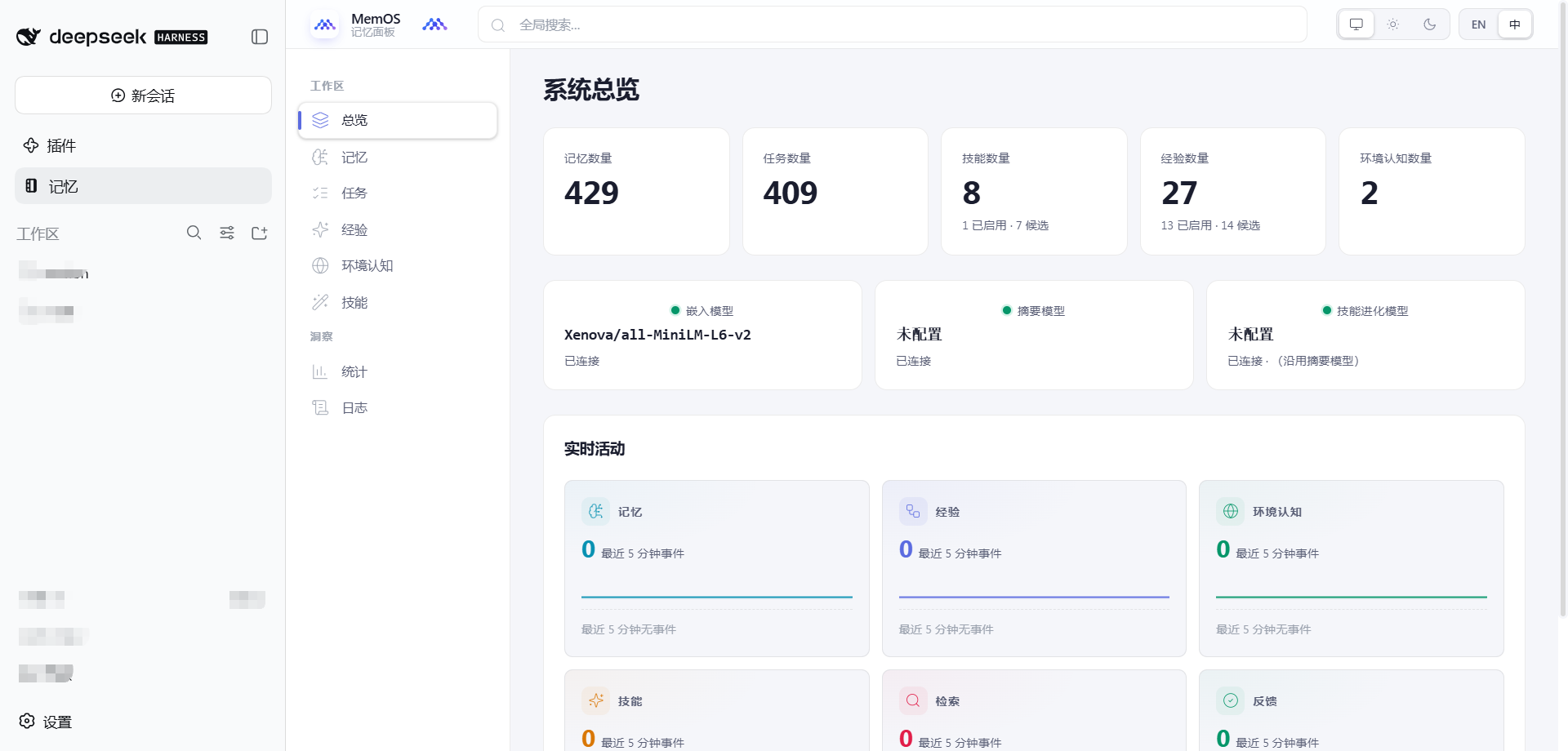Open the 任务 tasks page
This screenshot has height=751, width=1568.
point(398,193)
